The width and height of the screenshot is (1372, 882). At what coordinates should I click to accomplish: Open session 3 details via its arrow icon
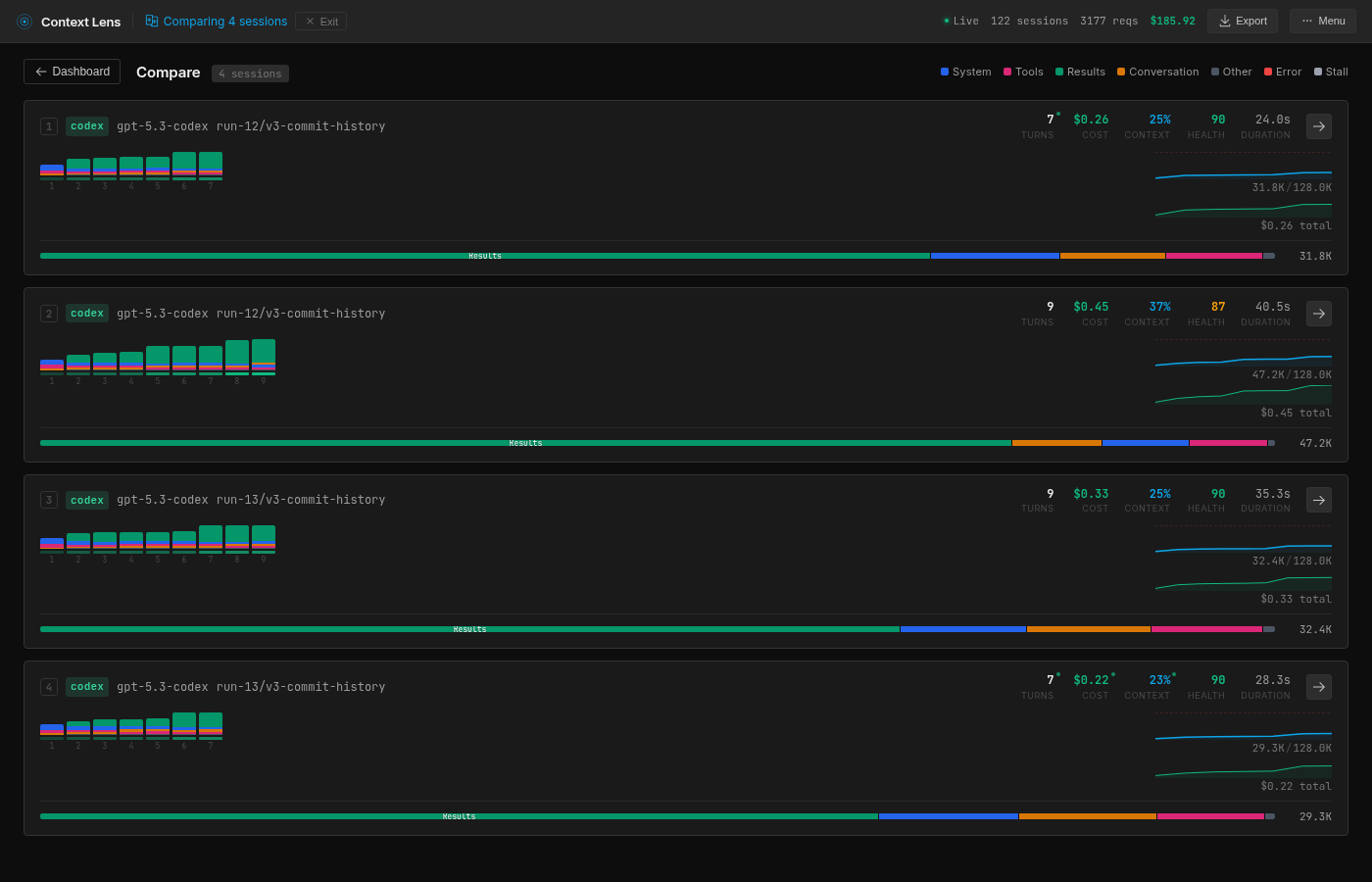1318,500
